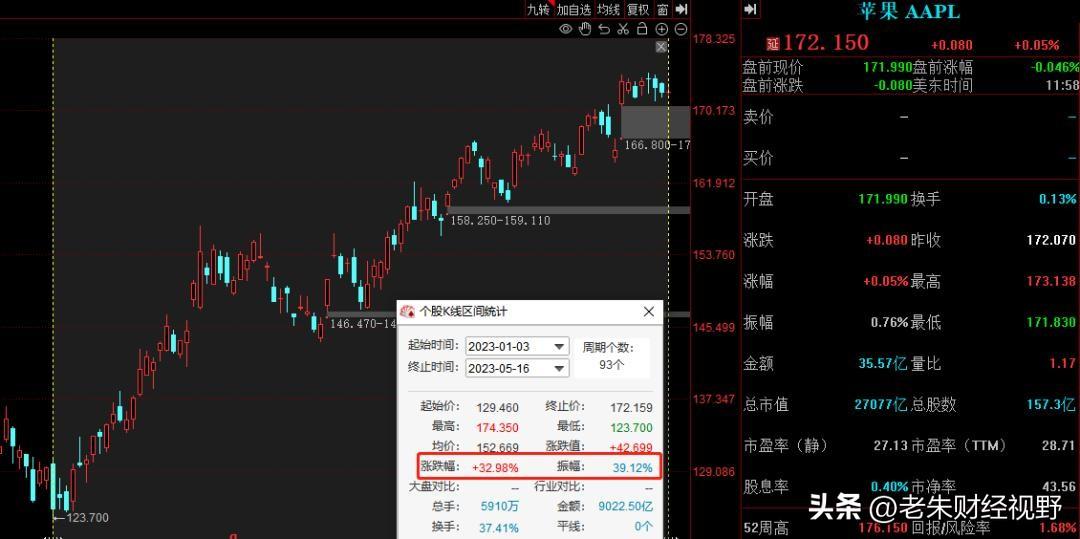Open the 均线 moving average menu
1080x539 pixels.
[608, 10]
